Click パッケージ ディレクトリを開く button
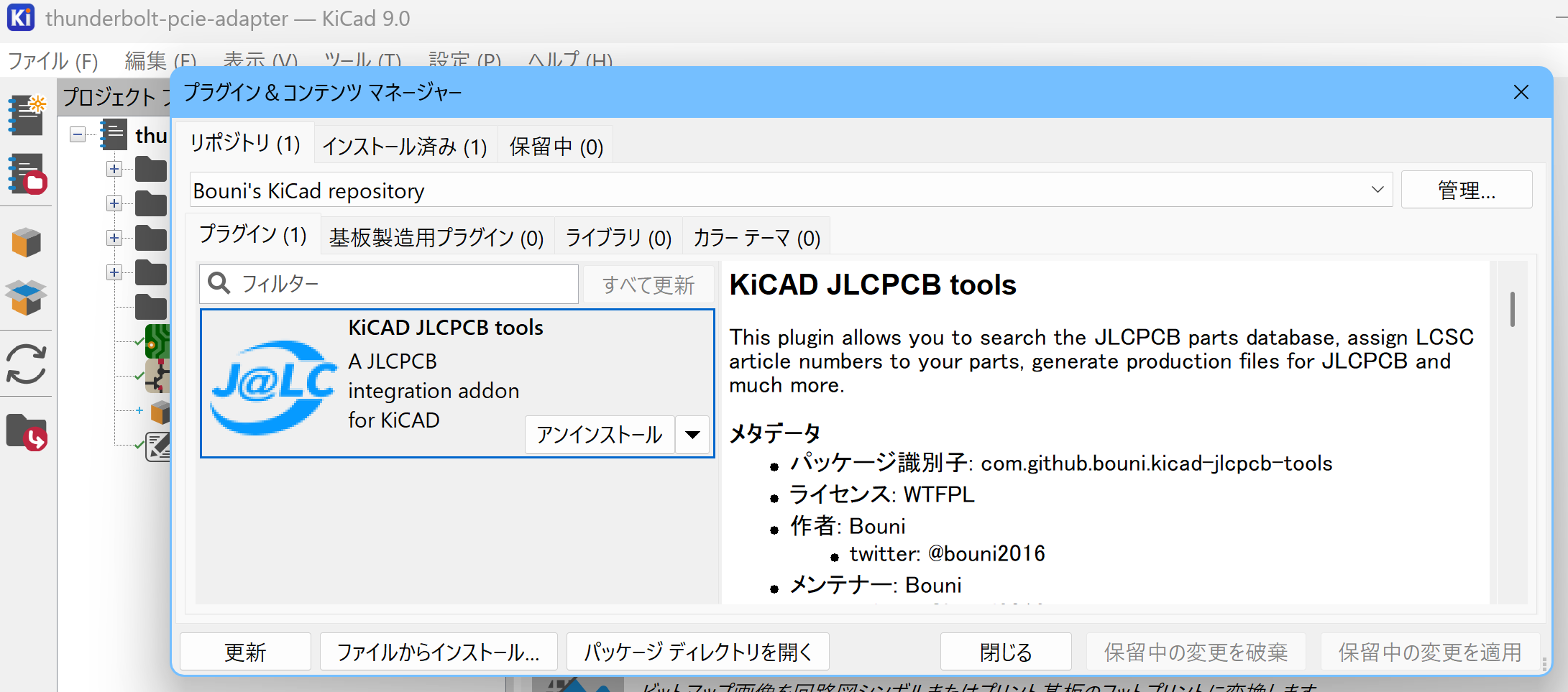Image resolution: width=1568 pixels, height=692 pixels. [x=698, y=652]
